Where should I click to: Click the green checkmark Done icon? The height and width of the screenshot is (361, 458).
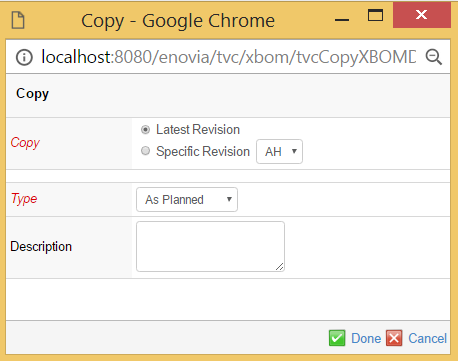tap(337, 338)
